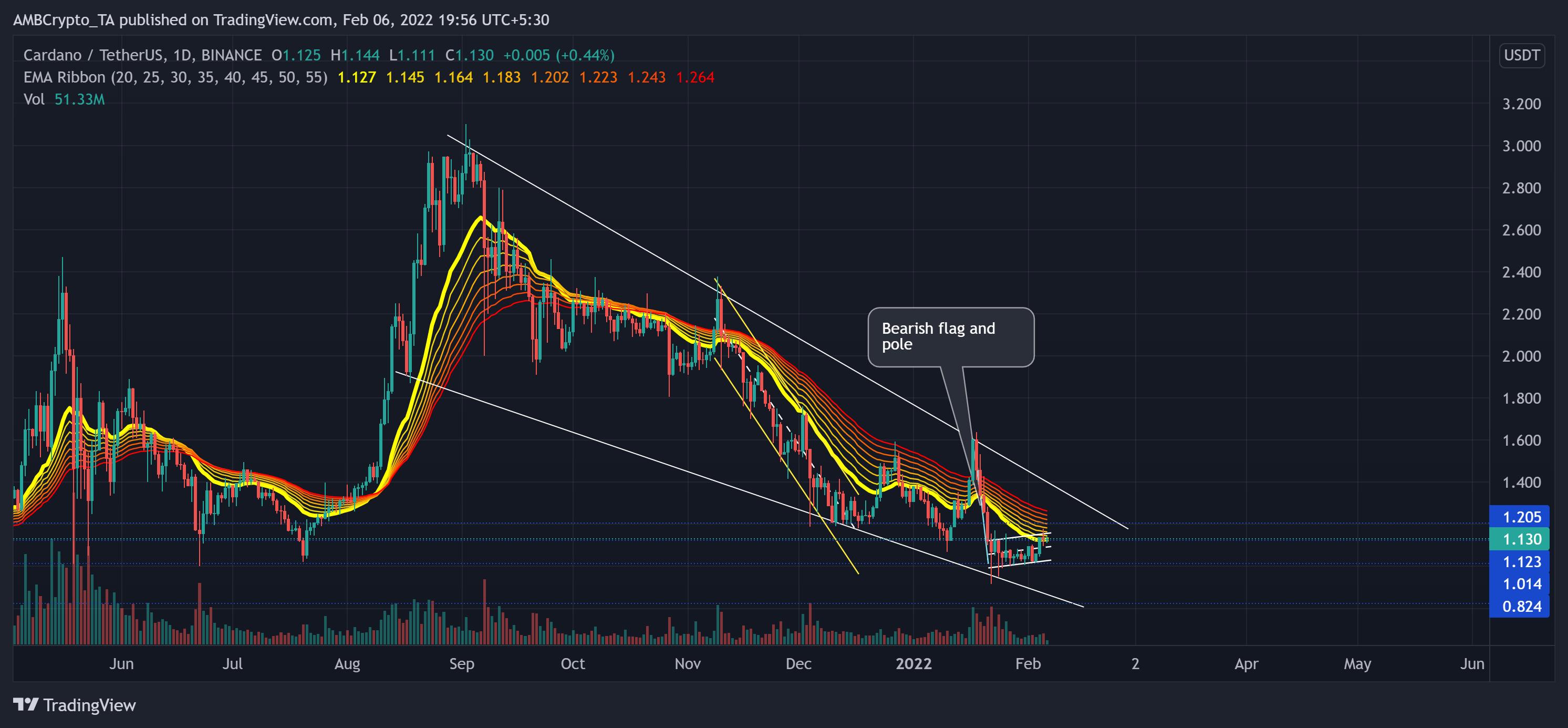Click the EMA Ribbon indicator label
This screenshot has height=728, width=1568.
tap(175, 77)
